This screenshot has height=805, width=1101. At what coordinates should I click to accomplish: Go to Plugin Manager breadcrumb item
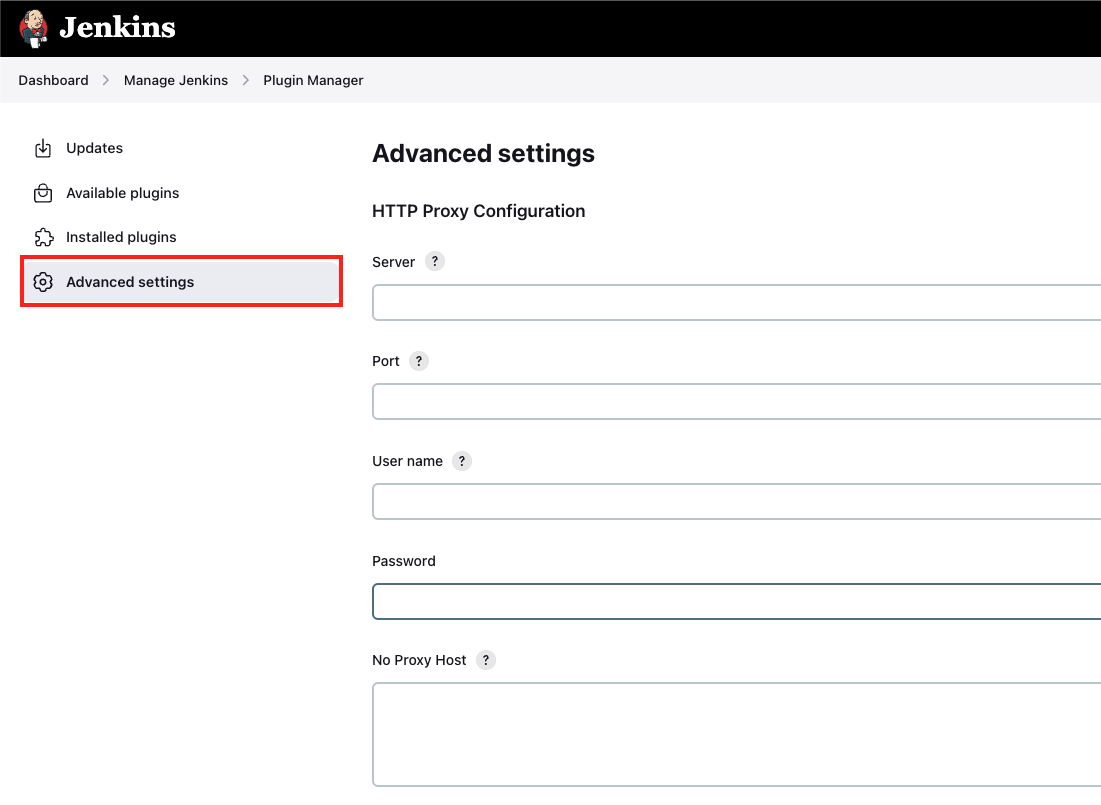tap(313, 80)
